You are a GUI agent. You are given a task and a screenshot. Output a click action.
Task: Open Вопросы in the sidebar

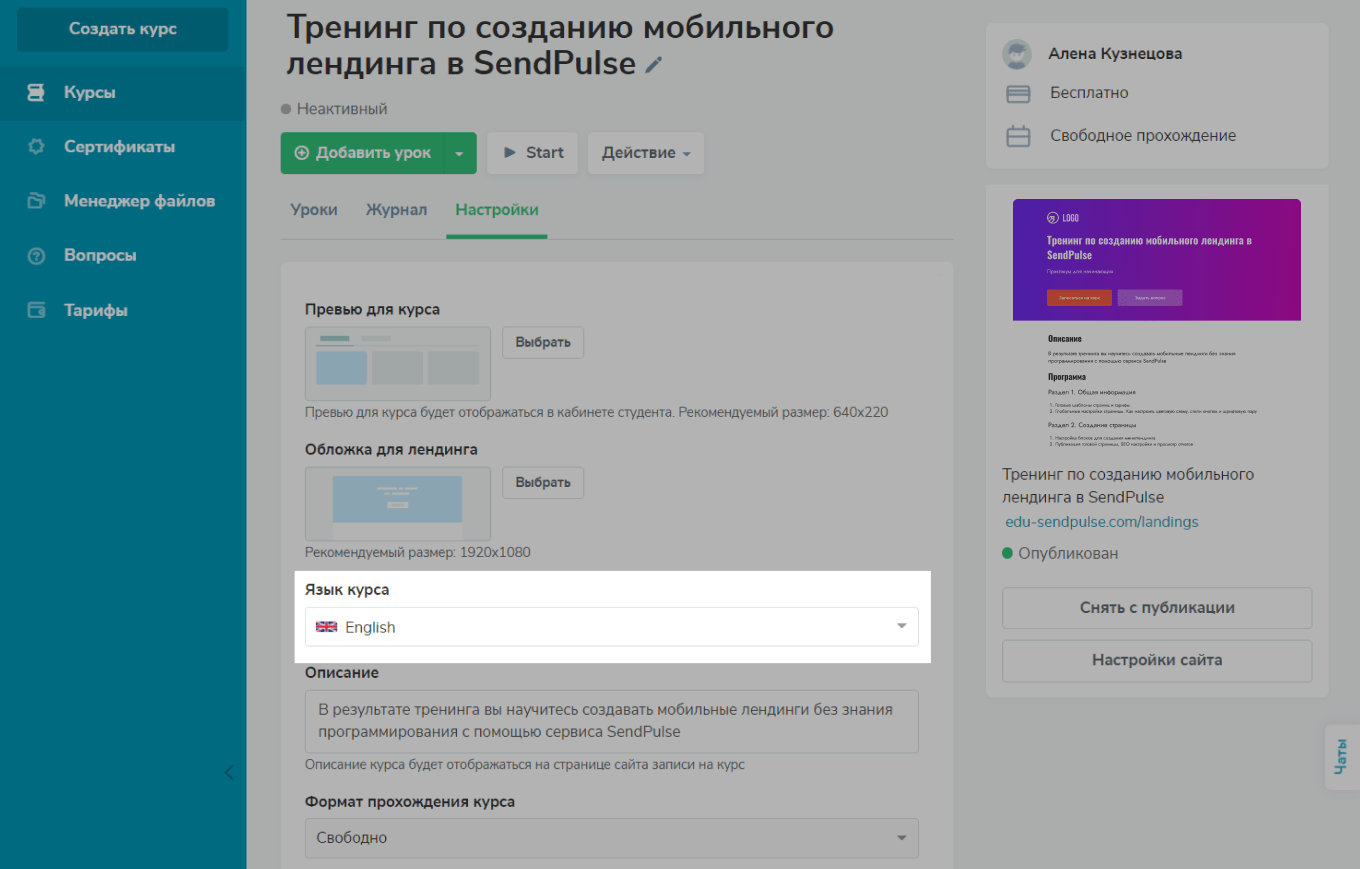point(123,256)
